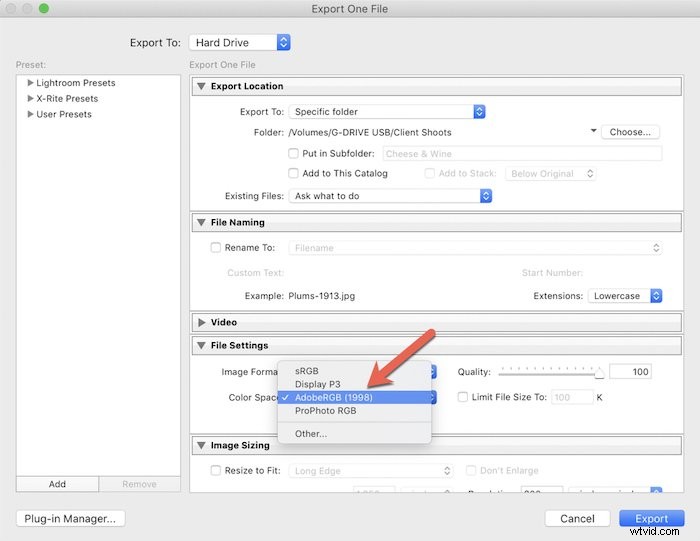Collapse the File Naming section triangle
The height and width of the screenshot is (541, 700).
tap(201, 223)
